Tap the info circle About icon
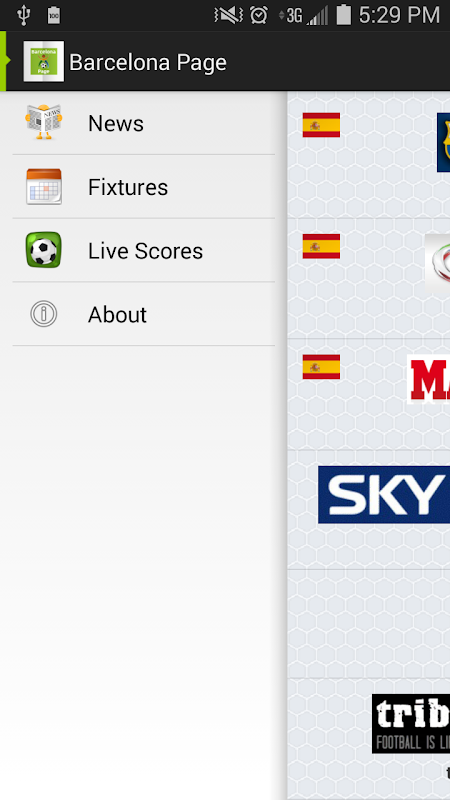The width and height of the screenshot is (450, 800). click(44, 314)
